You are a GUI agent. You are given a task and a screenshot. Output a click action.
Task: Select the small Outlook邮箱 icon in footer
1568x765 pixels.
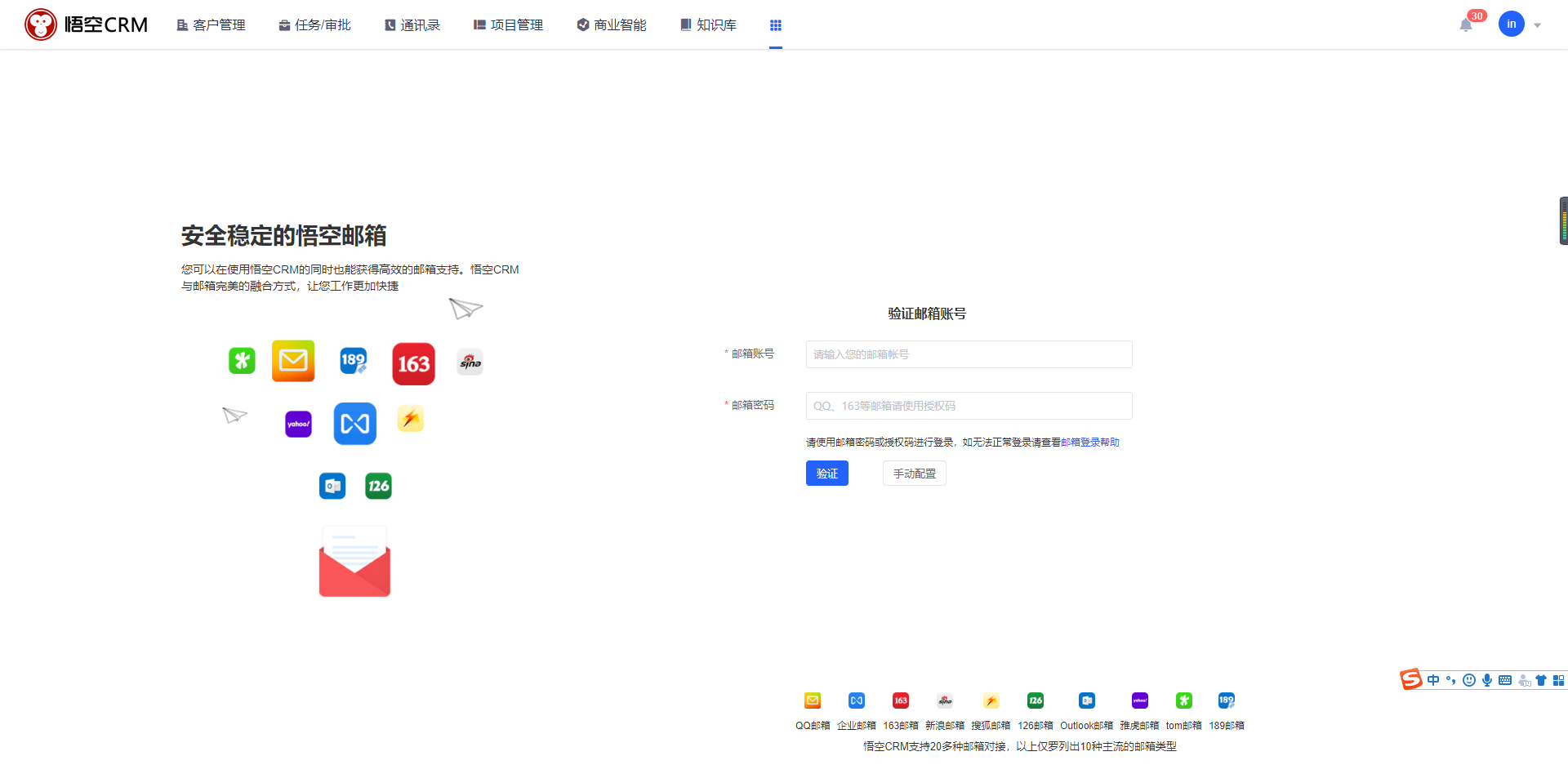(1087, 701)
